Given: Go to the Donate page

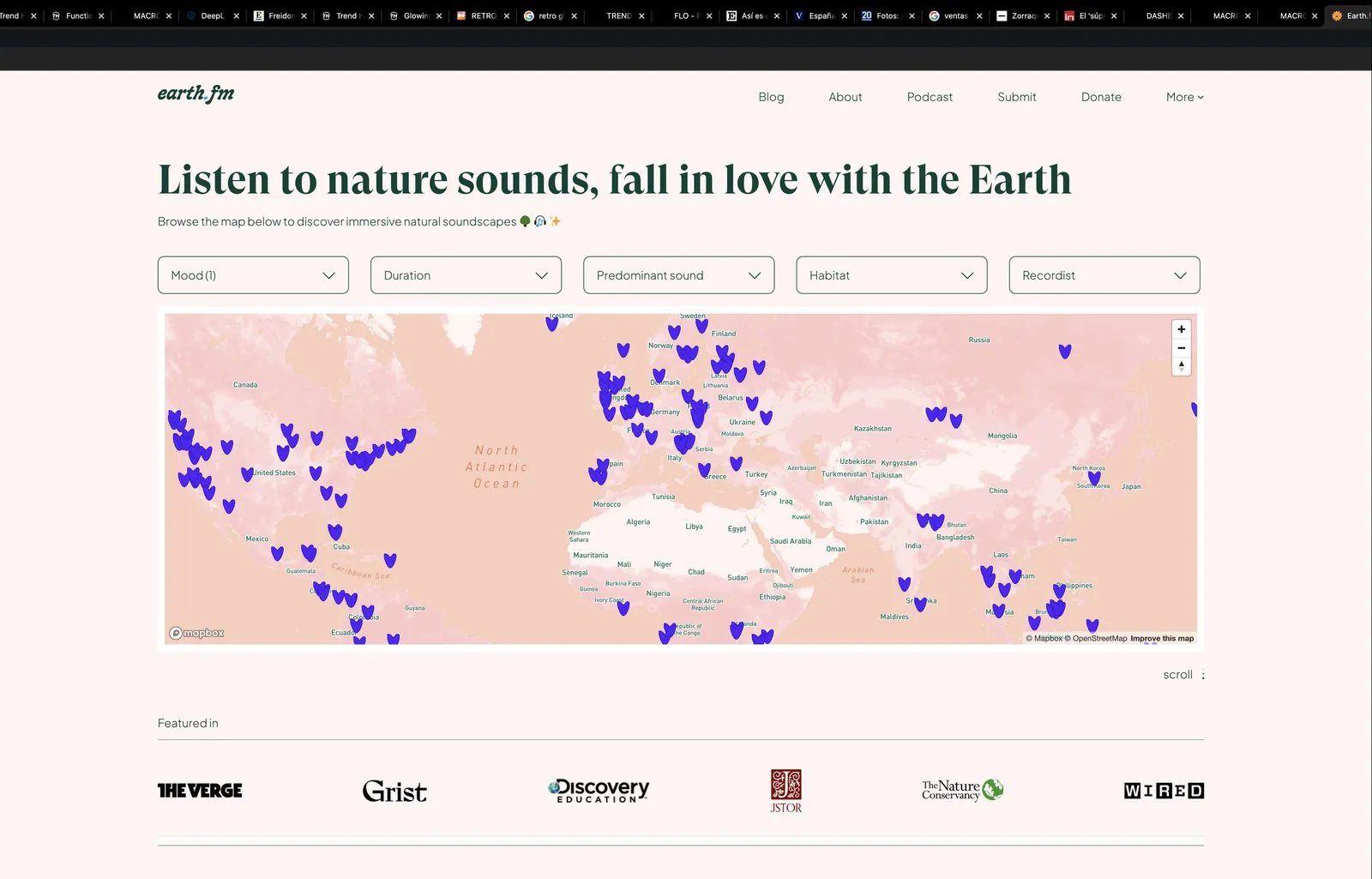Looking at the screenshot, I should 1101,97.
